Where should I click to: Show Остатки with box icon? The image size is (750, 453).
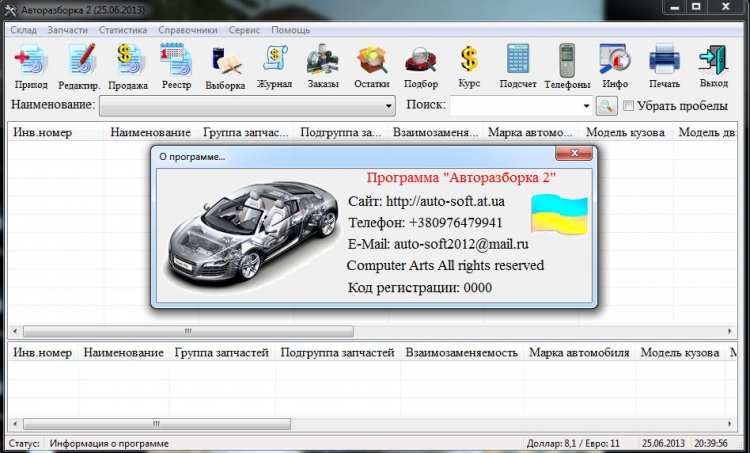coord(372,59)
